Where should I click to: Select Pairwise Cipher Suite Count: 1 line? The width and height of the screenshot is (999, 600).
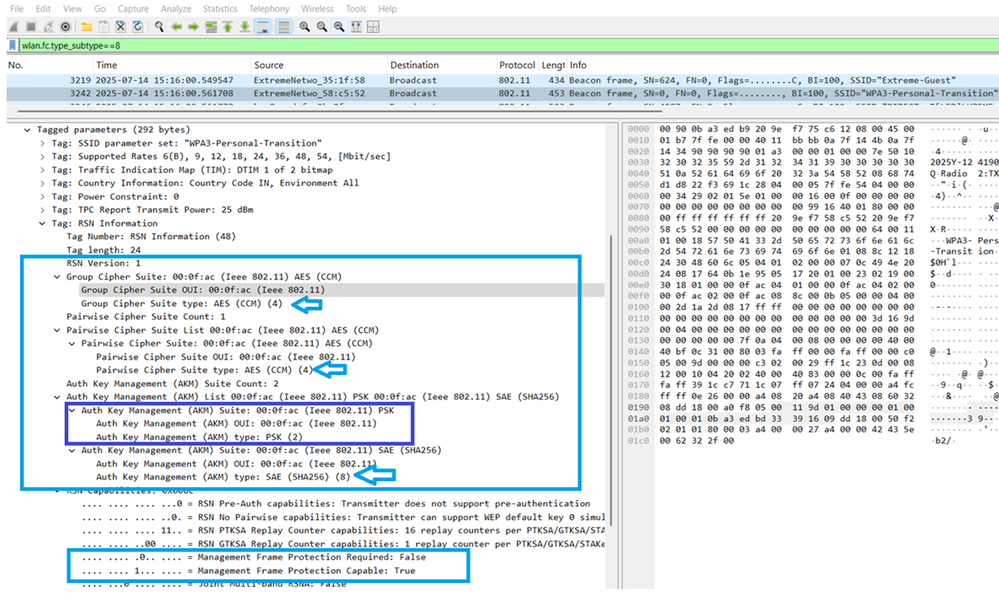[146, 317]
